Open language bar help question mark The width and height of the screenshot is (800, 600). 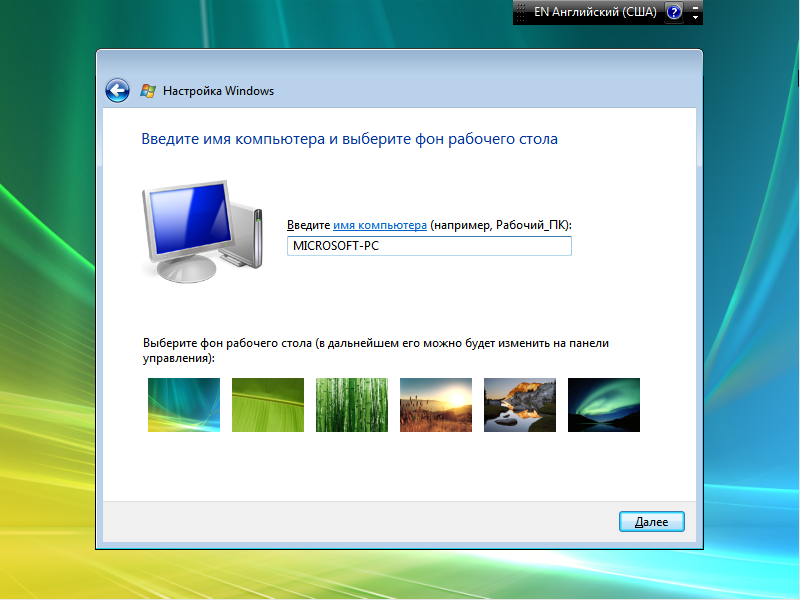coord(674,12)
